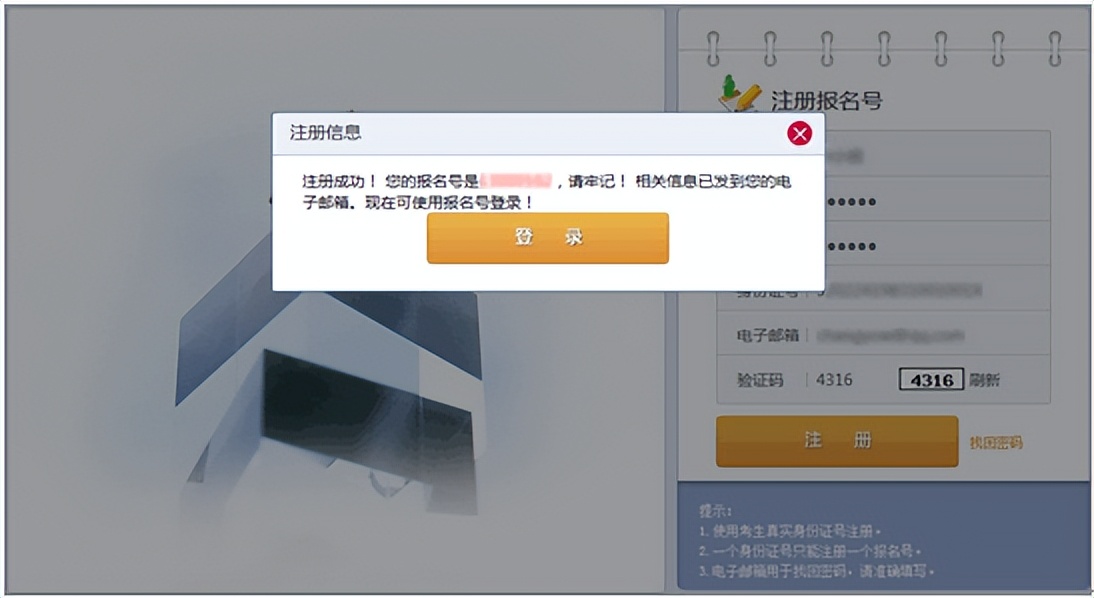Select the blurred pink 报名号 in the message
Screen dimensions: 1094x598
point(516,181)
